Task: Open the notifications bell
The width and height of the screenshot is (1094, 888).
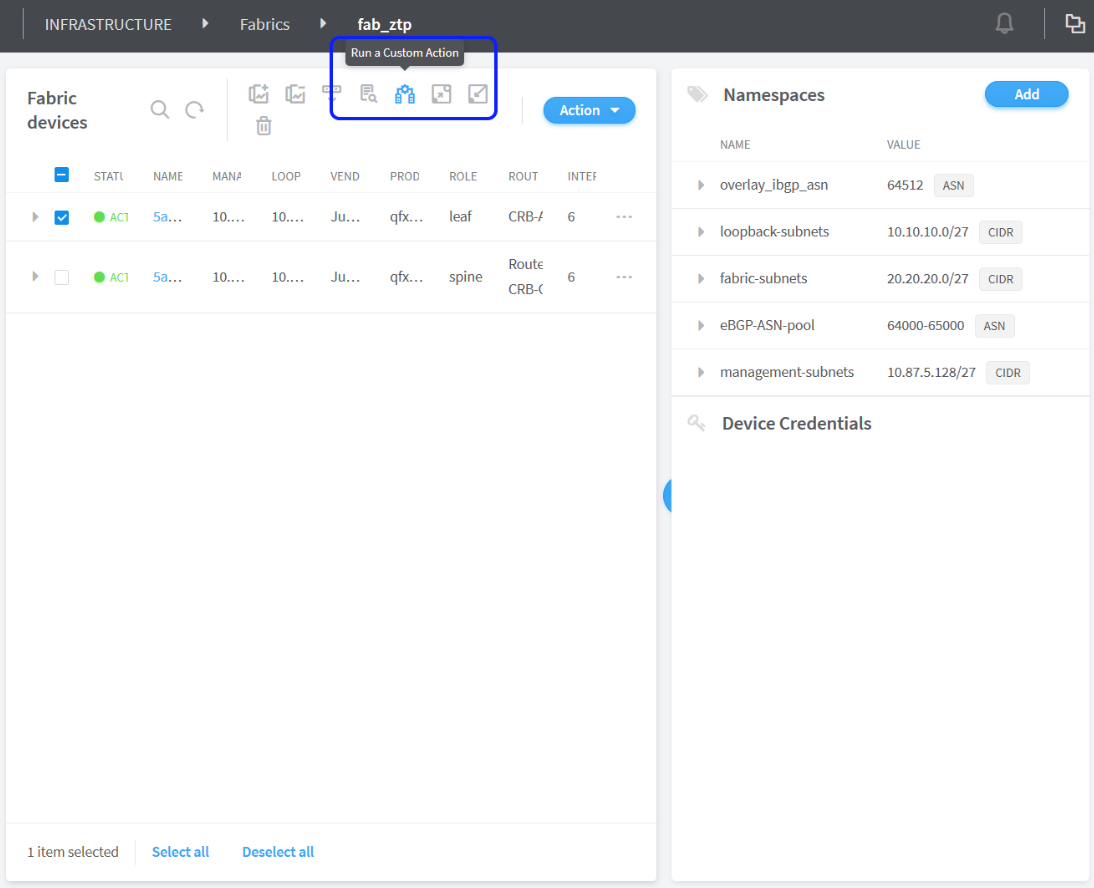Action: coord(1005,24)
